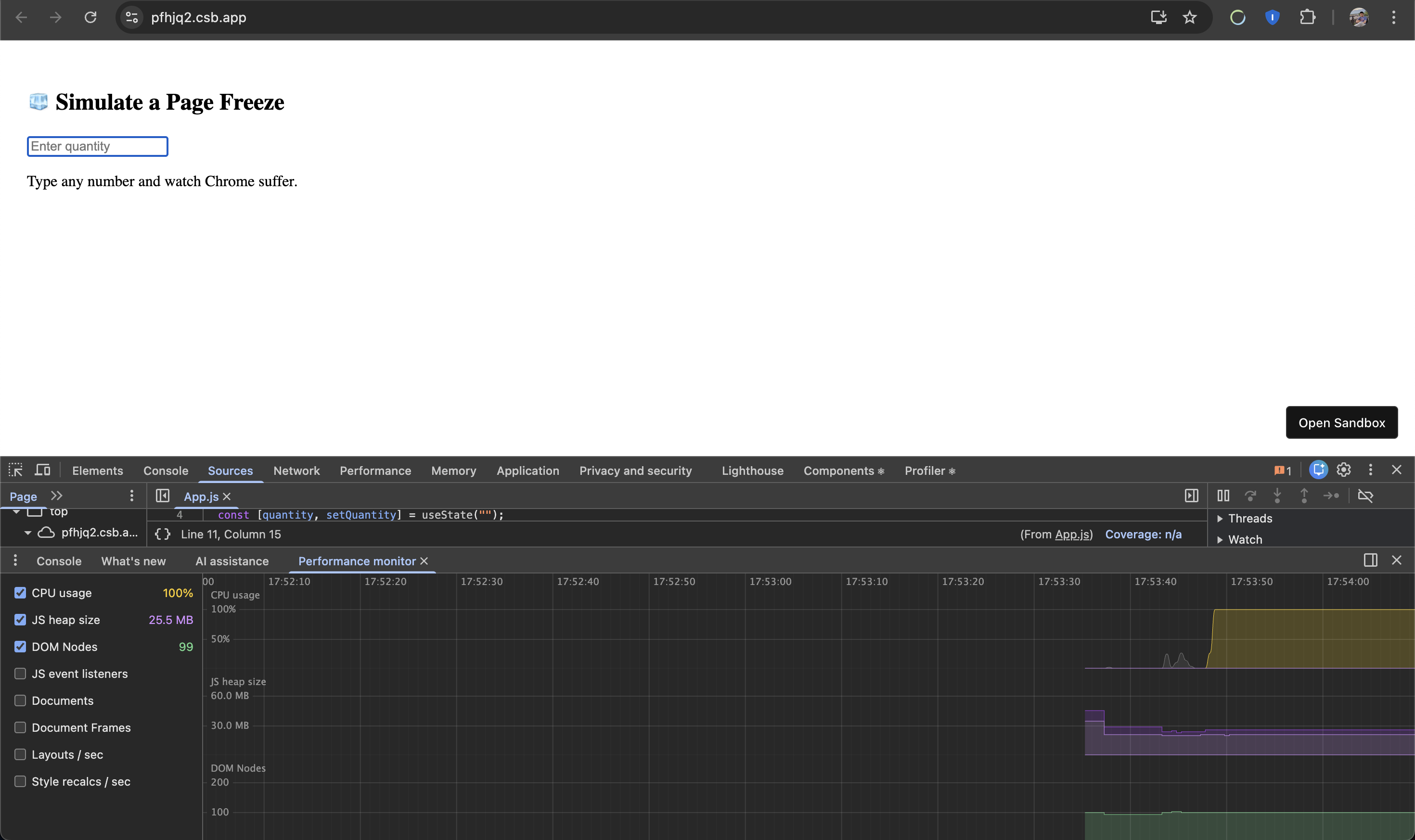Enable Layouts / sec checkbox

[20, 754]
